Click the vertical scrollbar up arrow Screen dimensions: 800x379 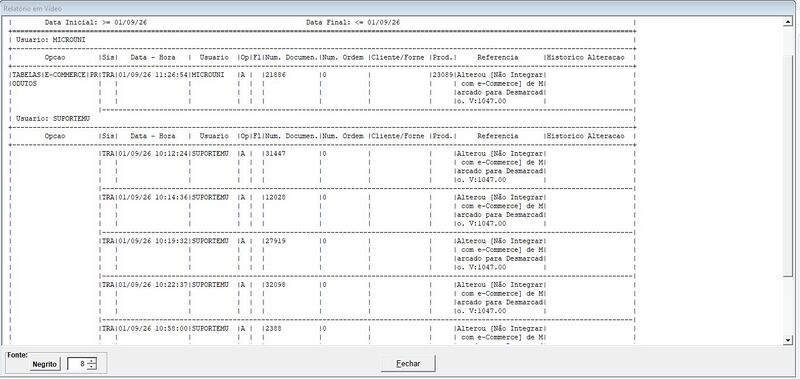[788, 22]
